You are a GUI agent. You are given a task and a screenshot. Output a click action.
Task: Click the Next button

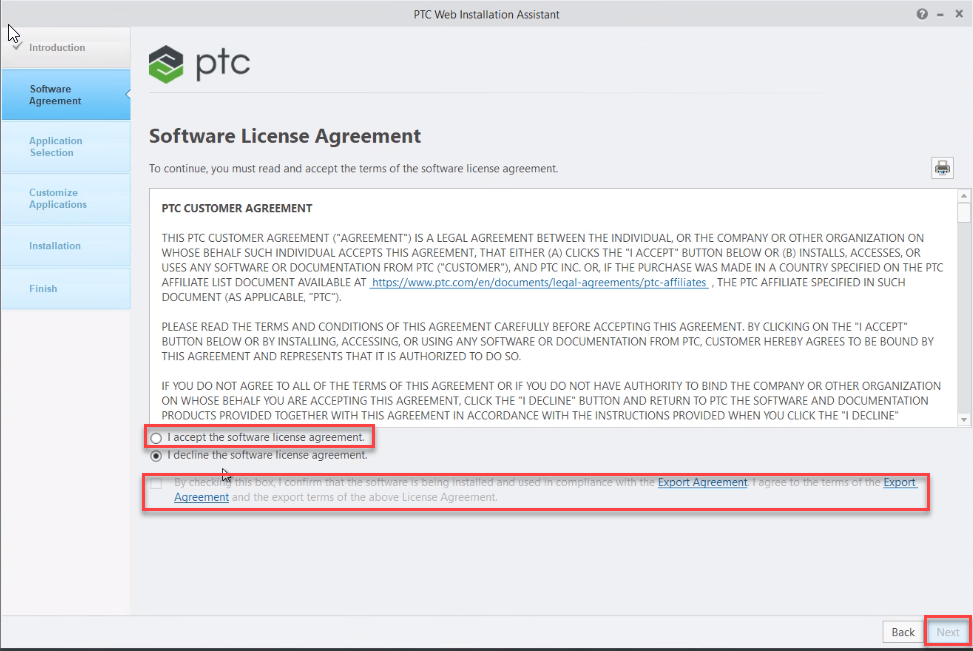(948, 632)
